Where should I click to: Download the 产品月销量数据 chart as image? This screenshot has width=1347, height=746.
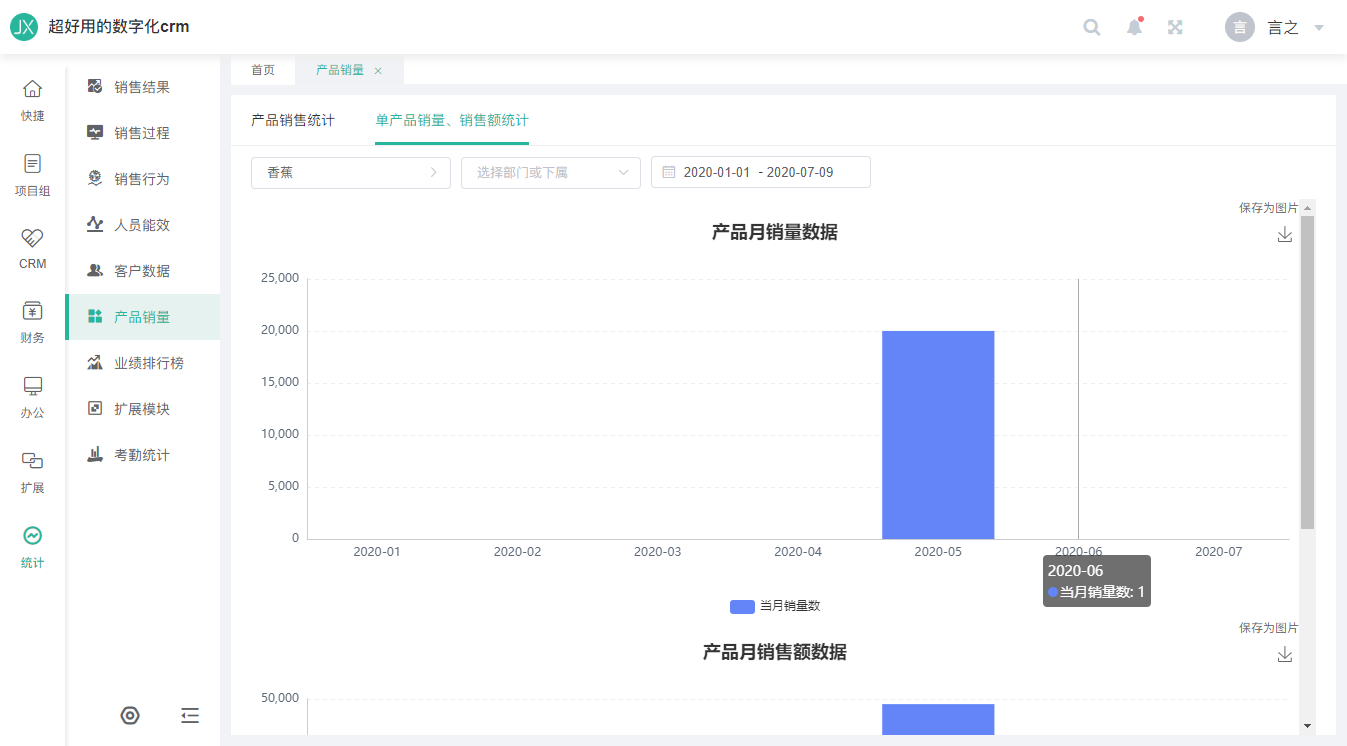point(1285,234)
